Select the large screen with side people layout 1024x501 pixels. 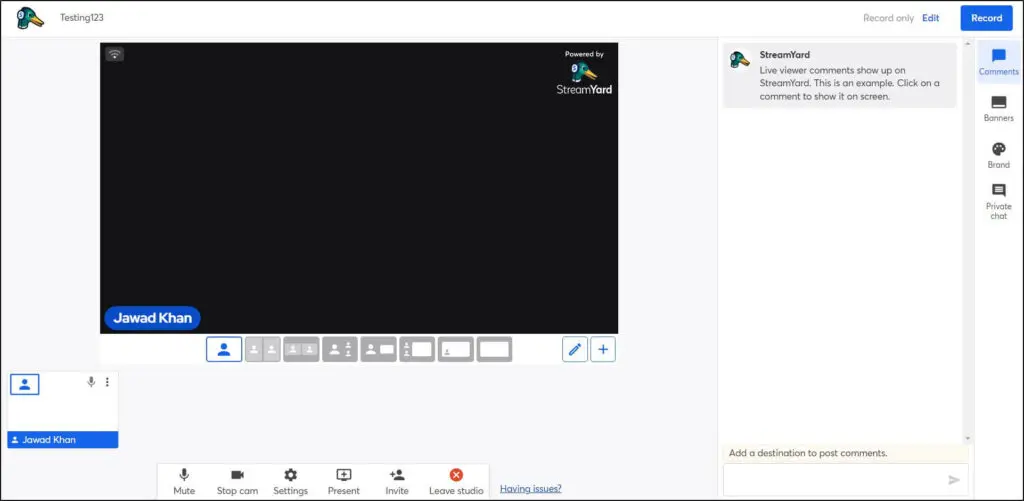417,349
